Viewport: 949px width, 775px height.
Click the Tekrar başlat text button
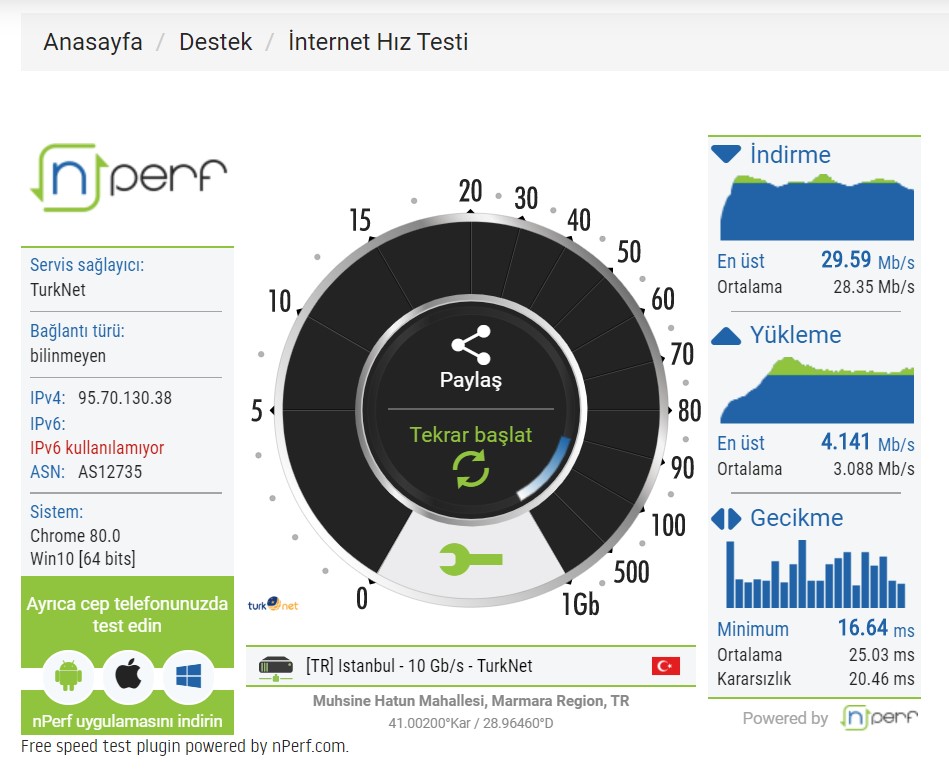coord(471,434)
